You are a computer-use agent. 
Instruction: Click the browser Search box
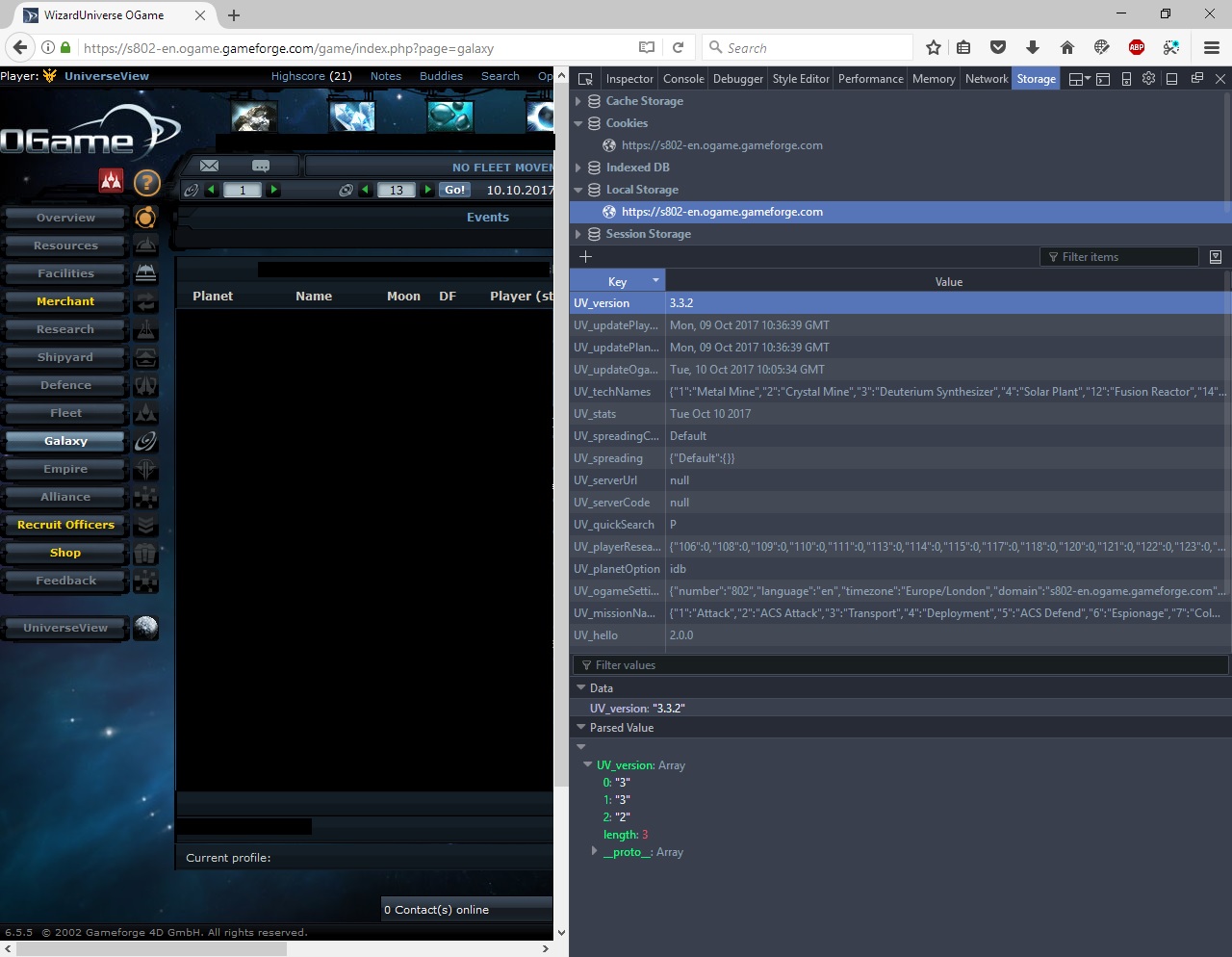(808, 47)
